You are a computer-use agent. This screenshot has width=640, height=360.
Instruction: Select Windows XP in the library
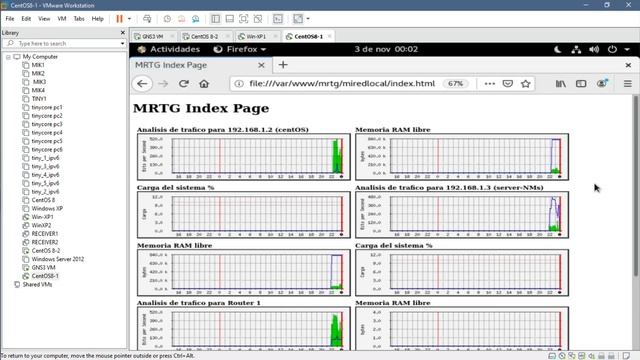47,209
